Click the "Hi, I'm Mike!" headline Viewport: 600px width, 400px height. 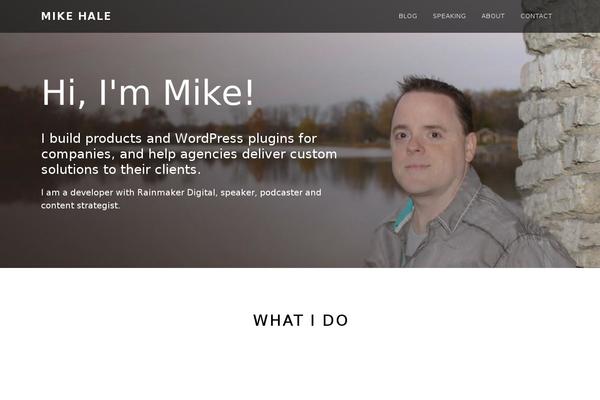(148, 93)
